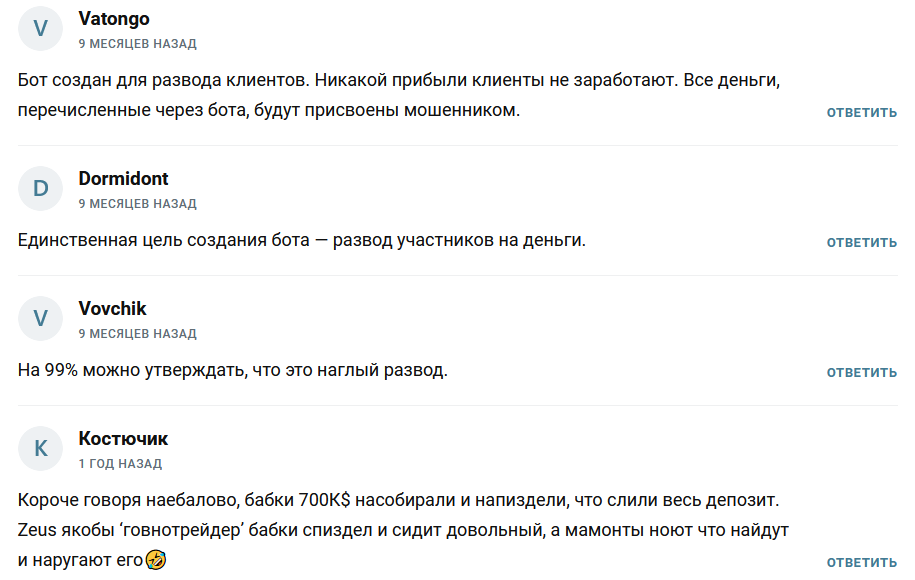
Task: Open the Dormidont username
Action: point(123,179)
